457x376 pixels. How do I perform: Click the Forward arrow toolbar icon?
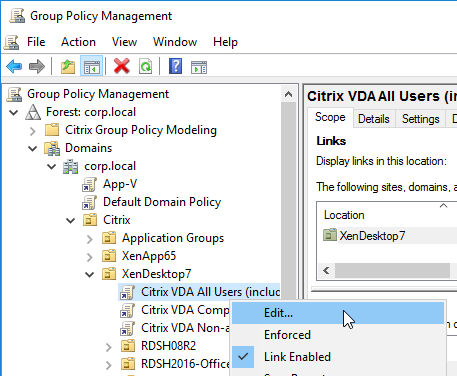point(37,67)
